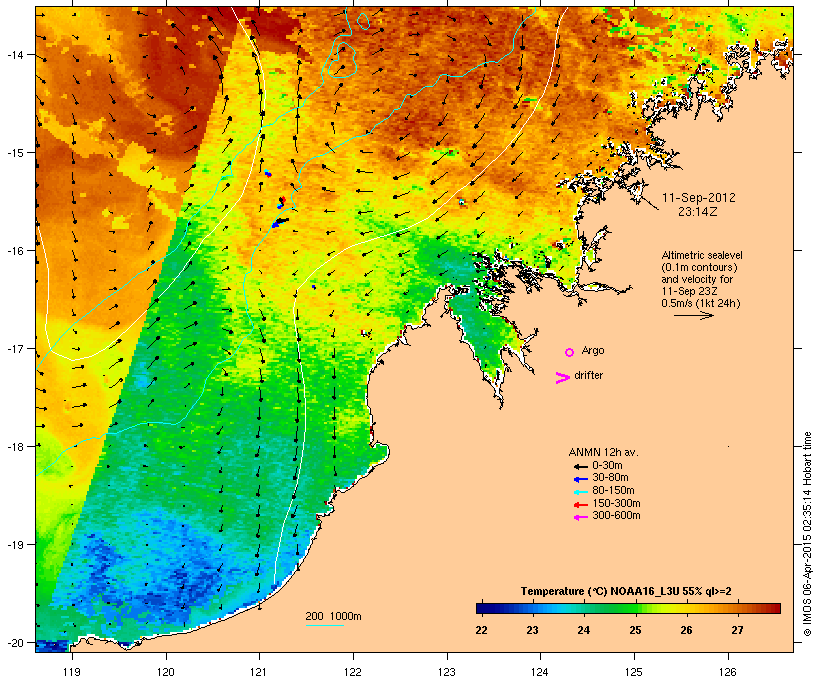
Task: Click the red 150-300m arrow in ANMN legend
Action: [x=580, y=505]
